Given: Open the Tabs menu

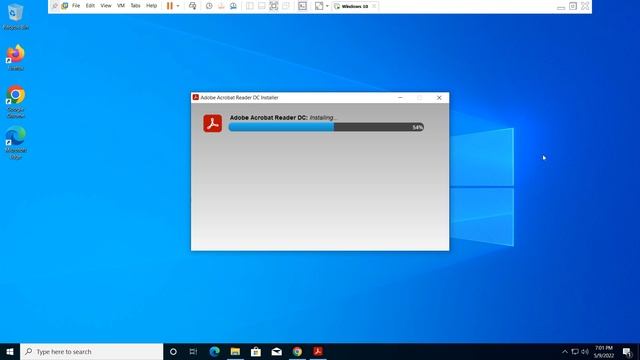Looking at the screenshot, I should pyautogui.click(x=135, y=6).
